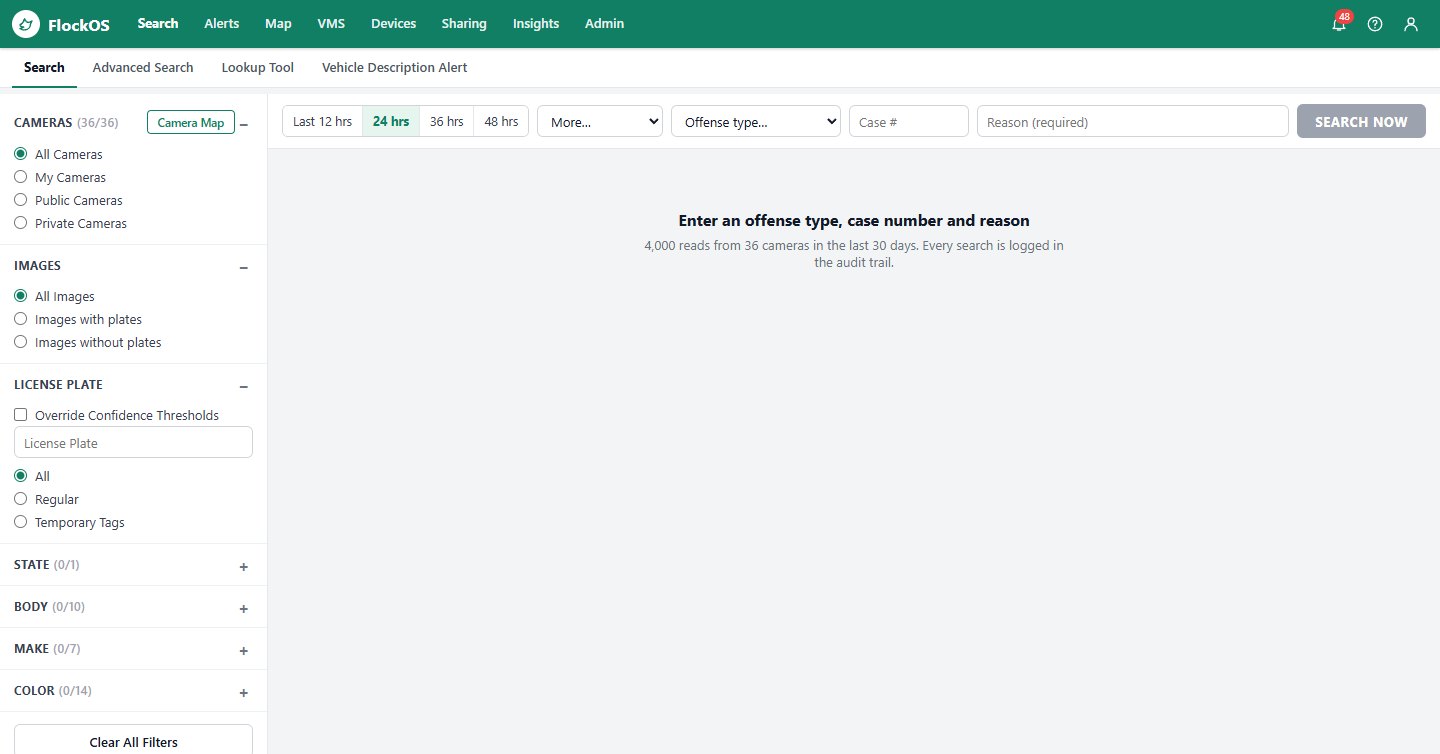This screenshot has height=754, width=1440.
Task: Collapse the Cameras section with minus icon
Action: coord(244,124)
